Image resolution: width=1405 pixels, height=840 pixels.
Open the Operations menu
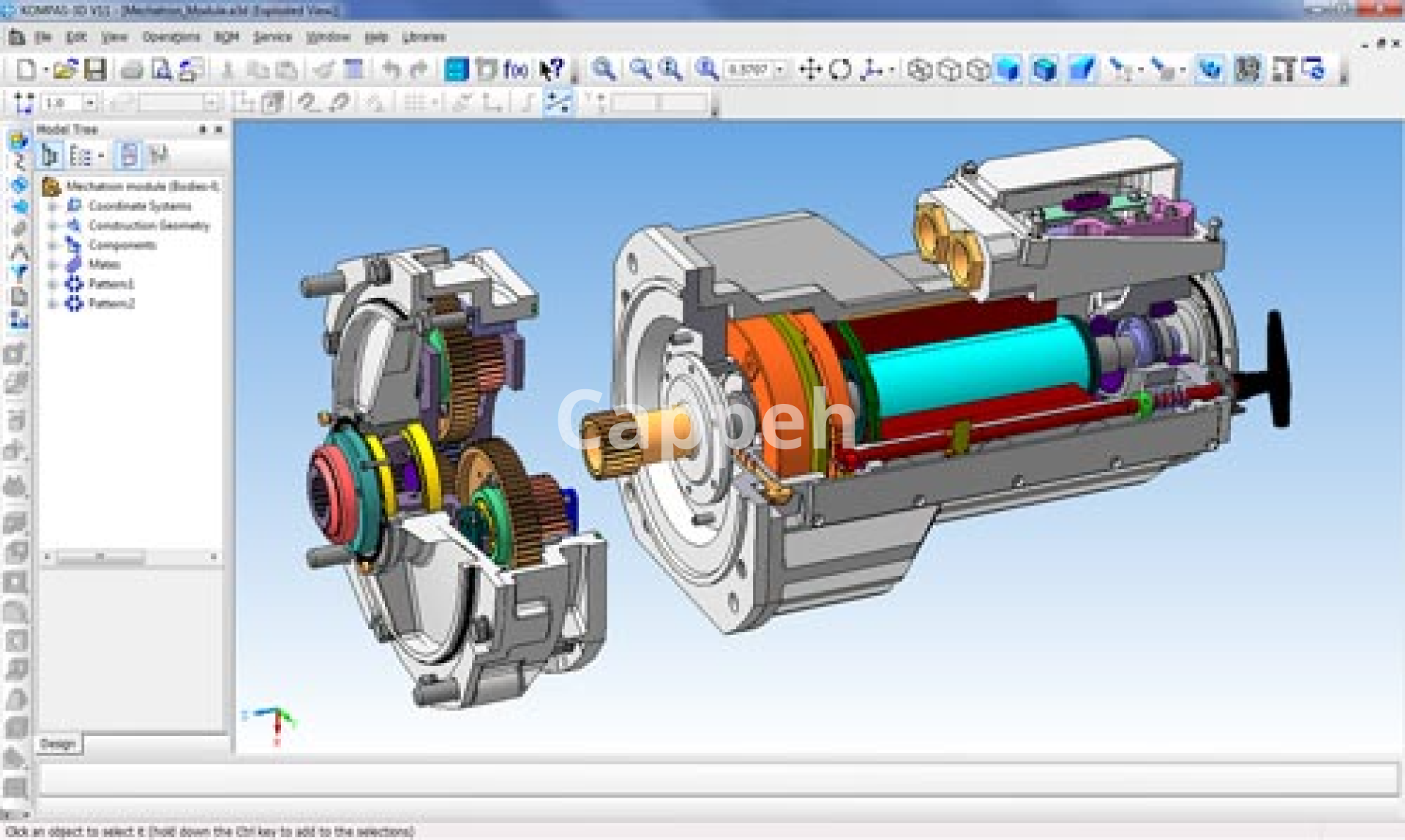[171, 37]
